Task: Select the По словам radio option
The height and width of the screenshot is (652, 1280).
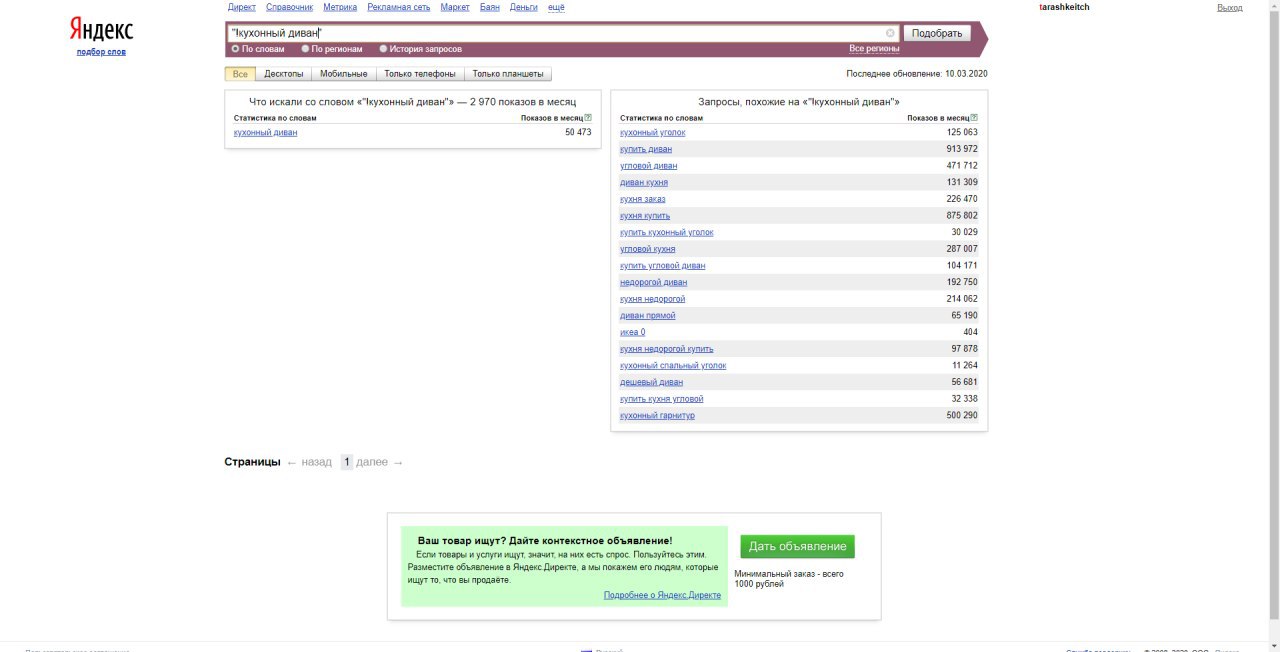Action: click(x=236, y=48)
